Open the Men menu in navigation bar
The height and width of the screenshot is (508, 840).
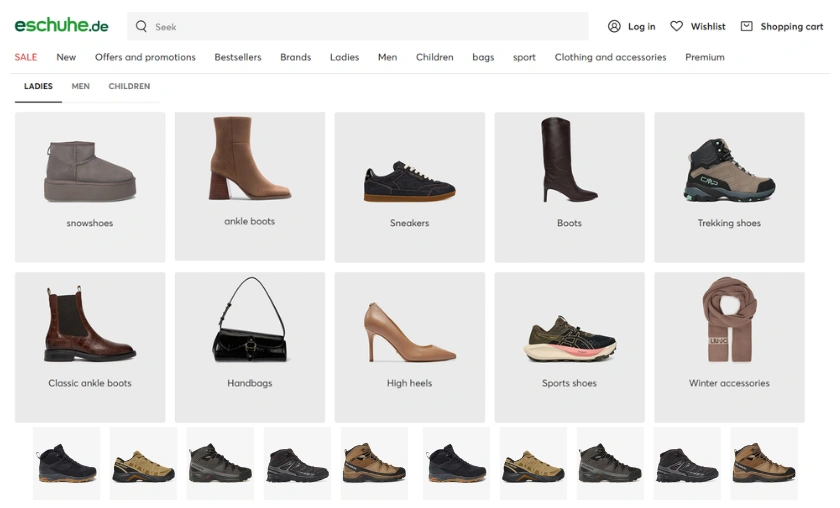tap(387, 57)
